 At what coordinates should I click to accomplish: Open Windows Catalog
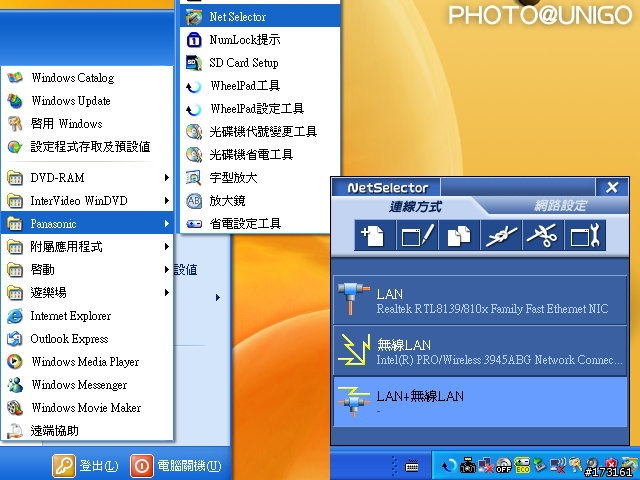(87, 78)
